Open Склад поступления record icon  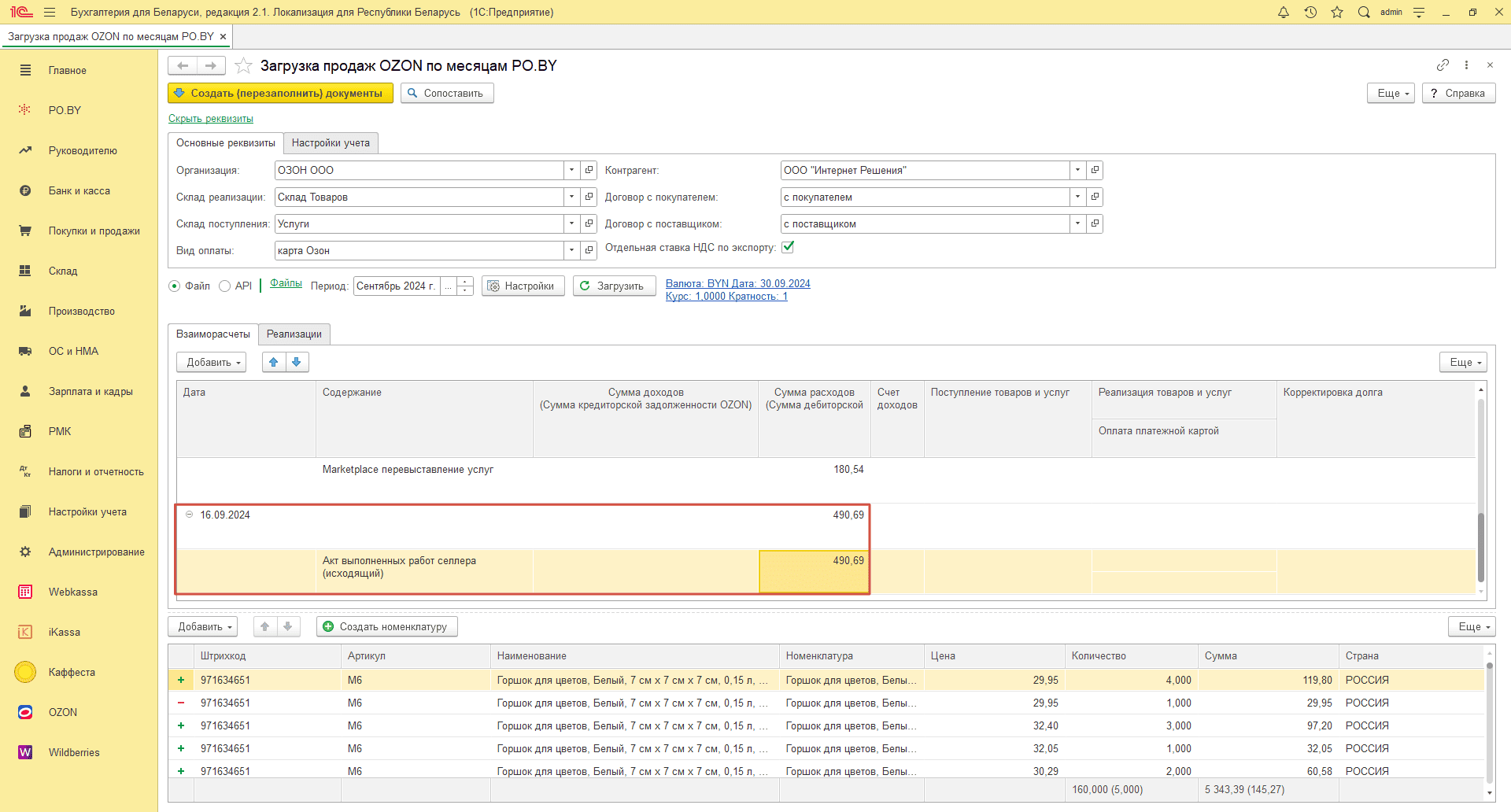[589, 223]
